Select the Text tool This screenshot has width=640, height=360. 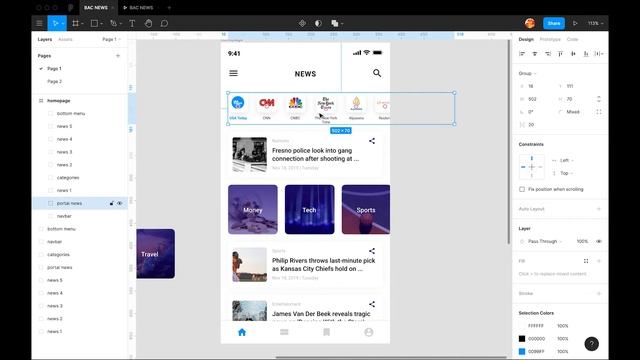point(132,23)
